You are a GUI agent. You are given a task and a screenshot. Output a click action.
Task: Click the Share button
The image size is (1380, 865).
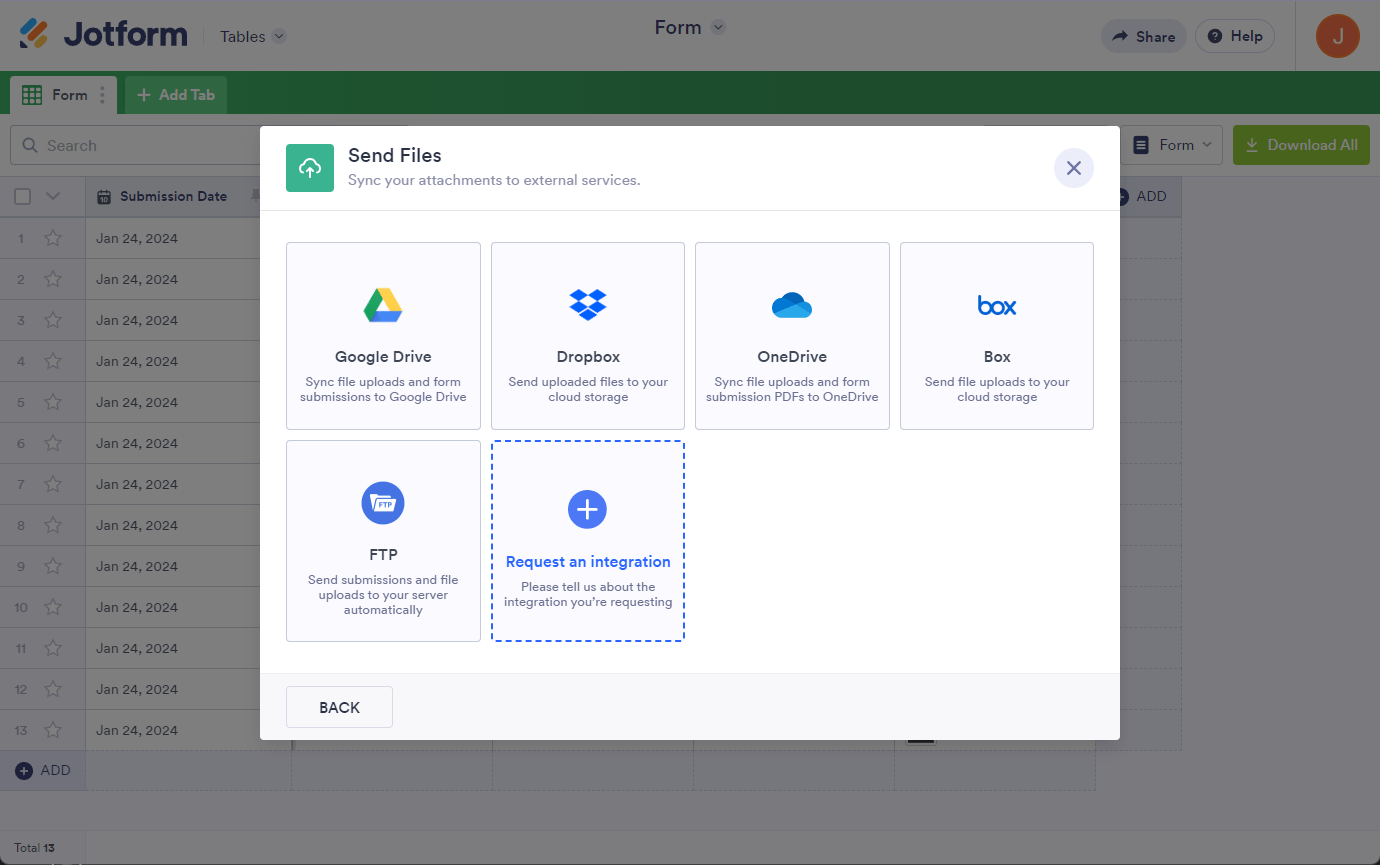tap(1143, 36)
